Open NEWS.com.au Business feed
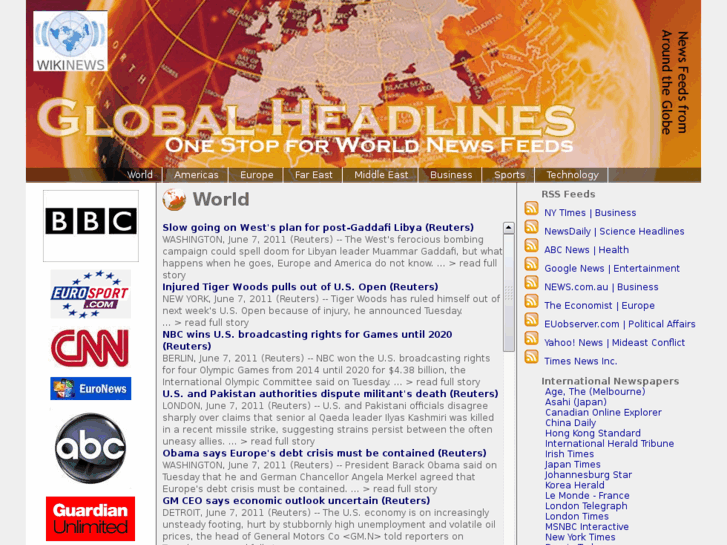The height and width of the screenshot is (545, 727). (x=601, y=287)
